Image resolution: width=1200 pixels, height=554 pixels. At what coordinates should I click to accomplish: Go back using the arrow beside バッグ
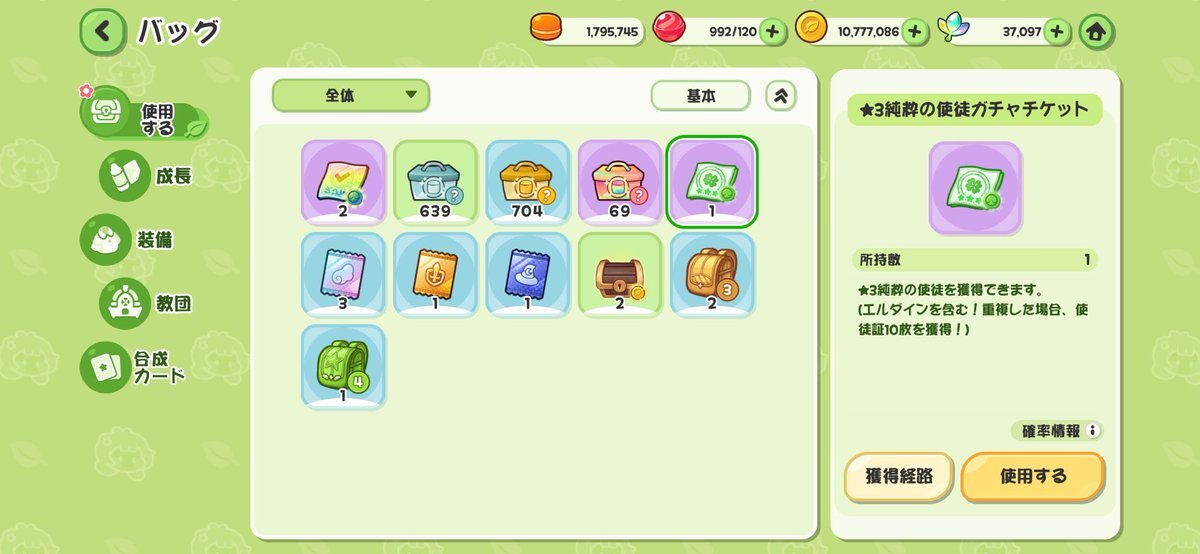tap(103, 32)
